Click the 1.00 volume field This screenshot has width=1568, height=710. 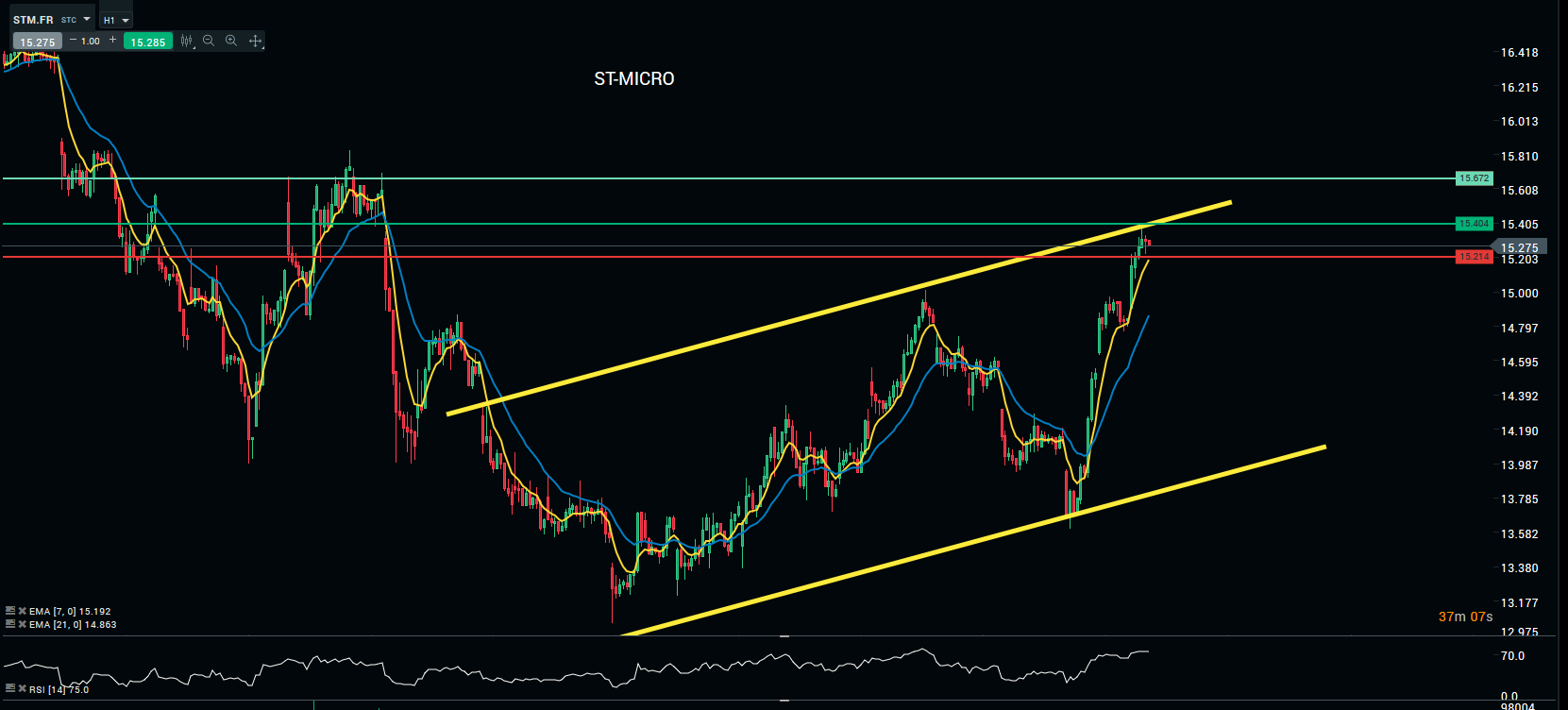pos(91,41)
